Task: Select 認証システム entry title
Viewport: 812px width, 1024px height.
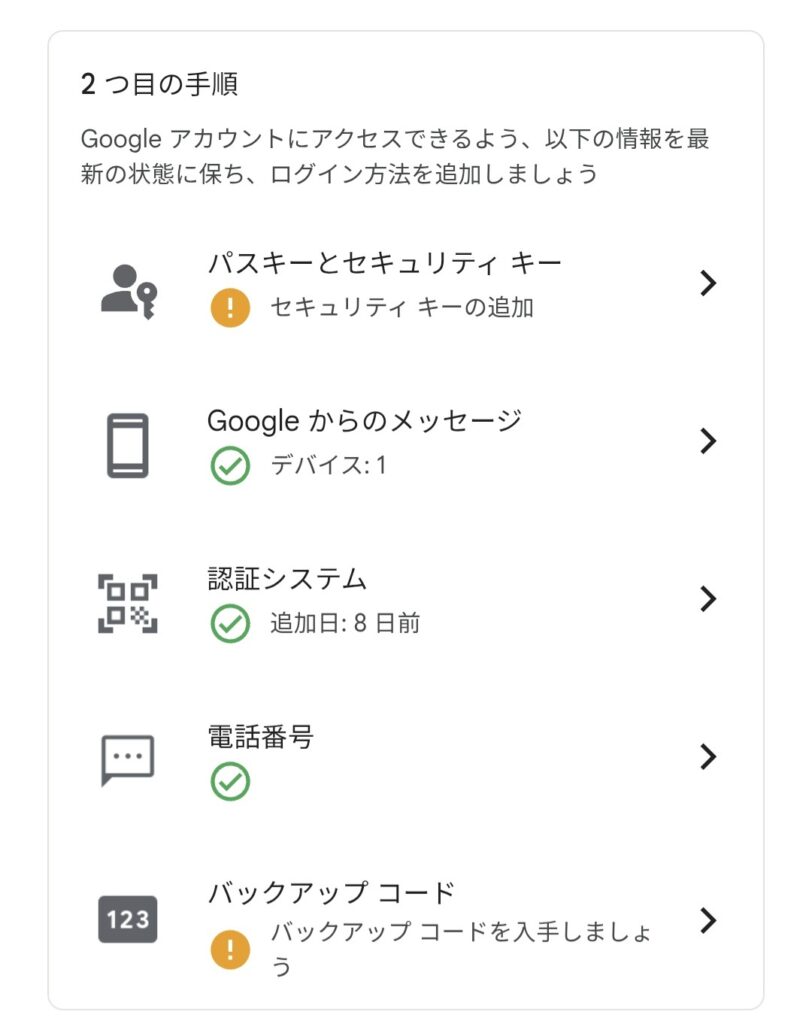Action: pyautogui.click(x=287, y=579)
